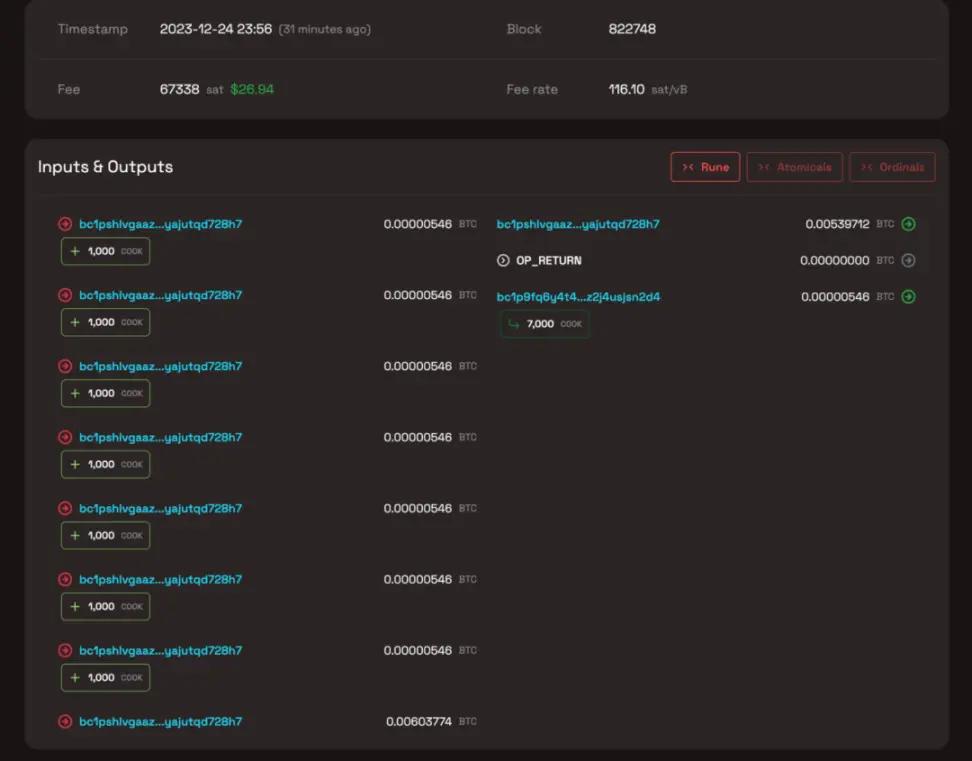Expand the 7,000 COOK rune badge
The width and height of the screenshot is (972, 761).
(x=545, y=324)
